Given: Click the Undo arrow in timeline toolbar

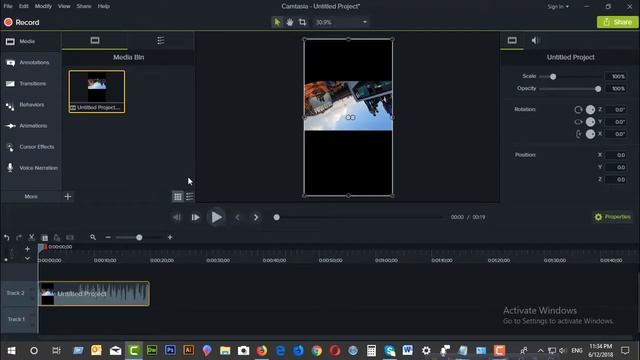Looking at the screenshot, I should pos(7,238).
